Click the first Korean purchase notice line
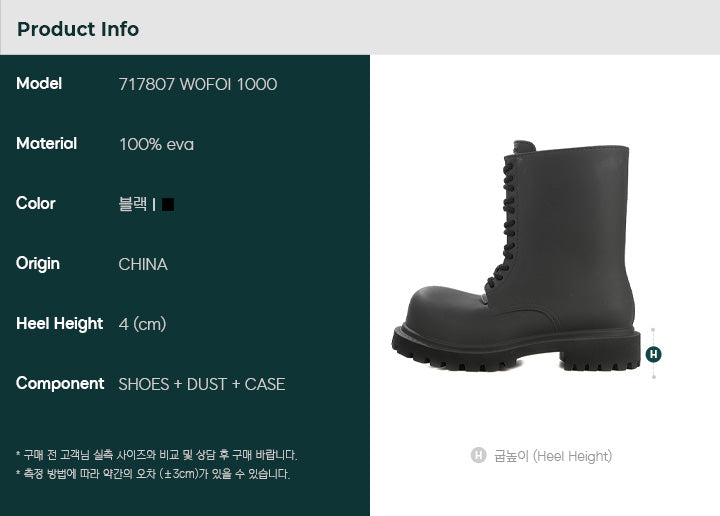Image resolution: width=720 pixels, height=516 pixels. pyautogui.click(x=157, y=455)
